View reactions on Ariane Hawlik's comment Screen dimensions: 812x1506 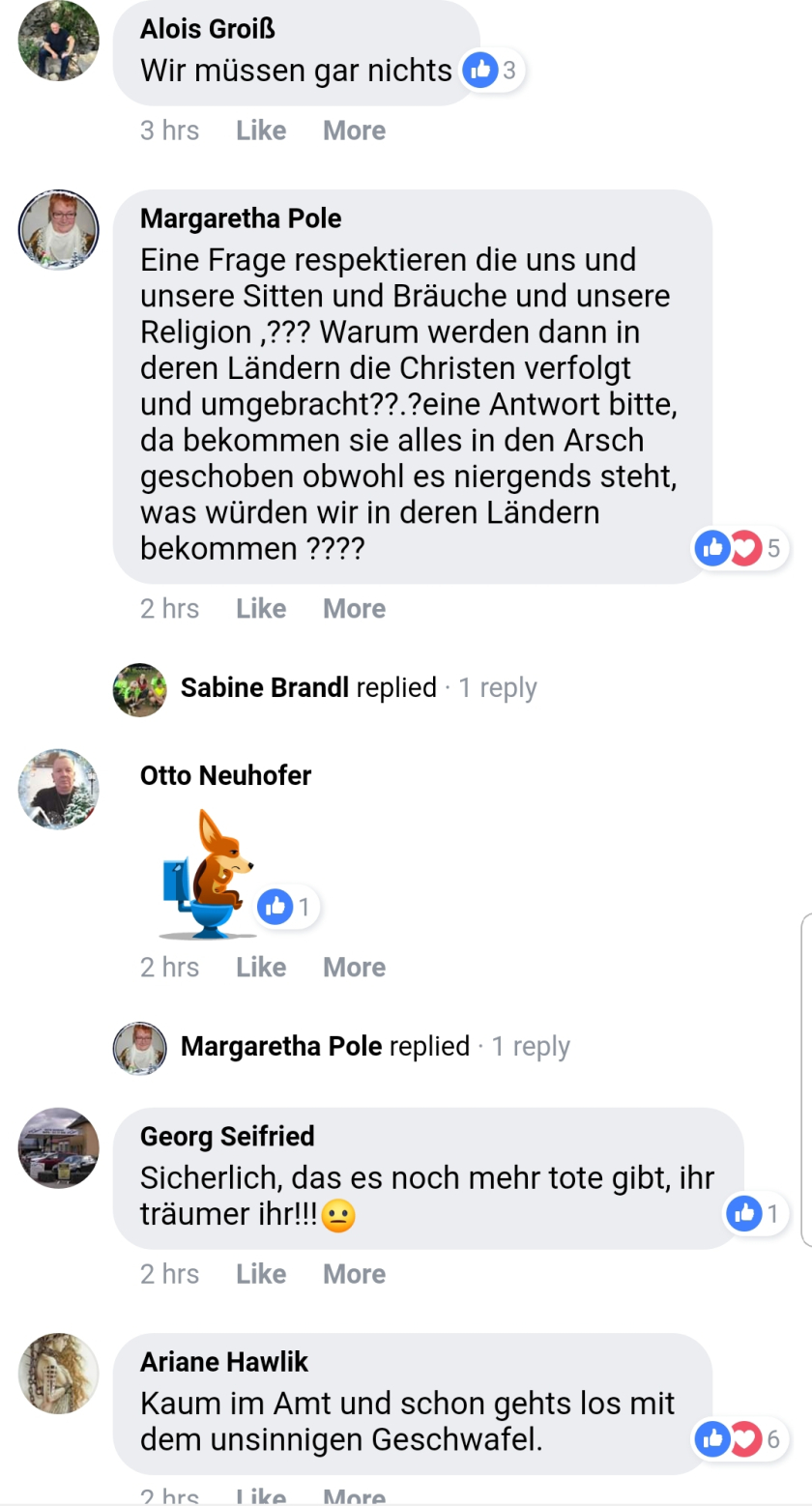pyautogui.click(x=741, y=1439)
